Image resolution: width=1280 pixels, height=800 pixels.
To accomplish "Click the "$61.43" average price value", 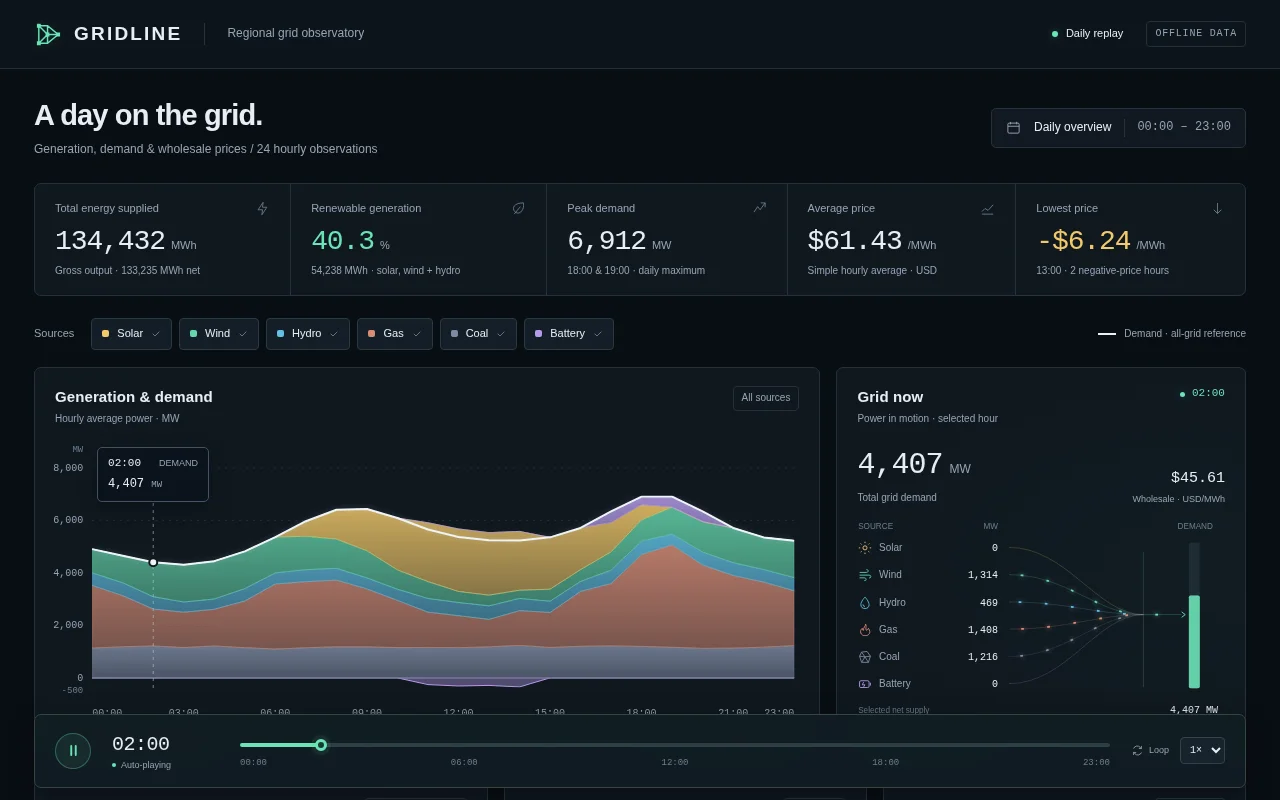I will tap(855, 241).
